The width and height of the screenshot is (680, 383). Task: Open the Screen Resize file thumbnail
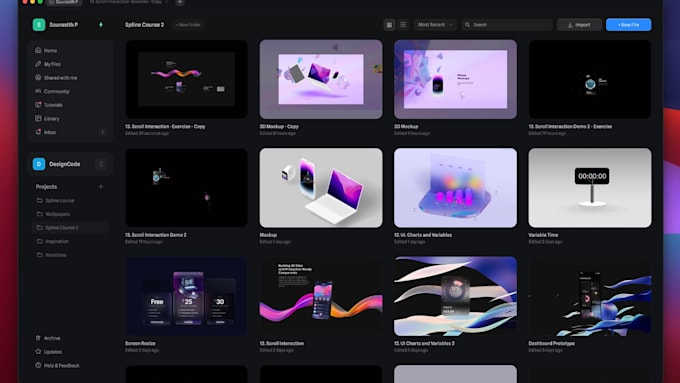[x=186, y=296]
